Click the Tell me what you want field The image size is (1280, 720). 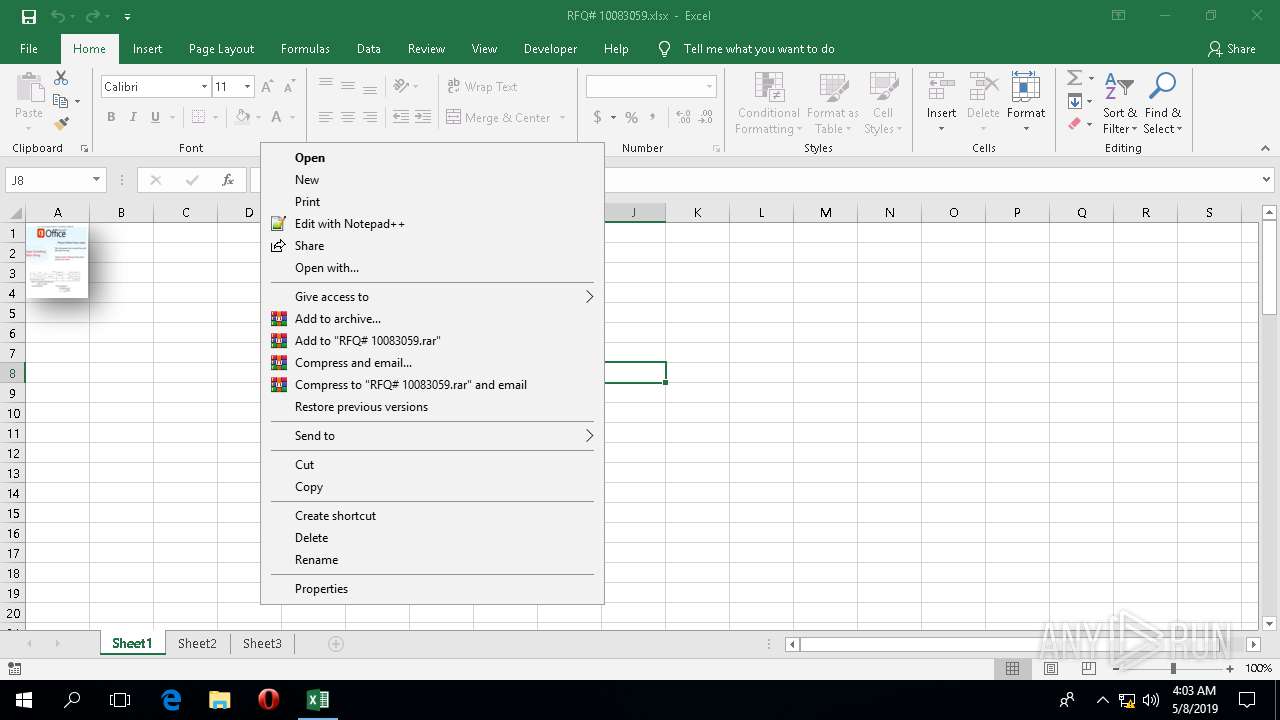[758, 49]
